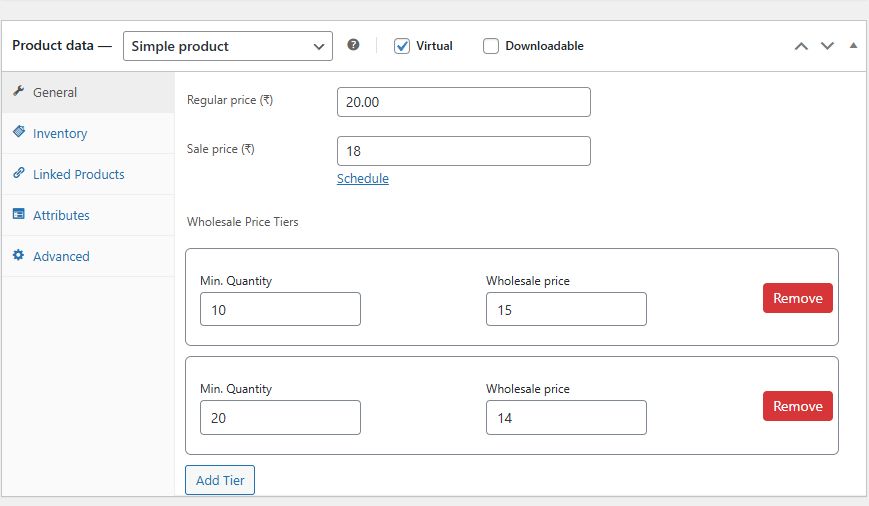Click the product type help question icon
This screenshot has width=869, height=506.
[353, 45]
